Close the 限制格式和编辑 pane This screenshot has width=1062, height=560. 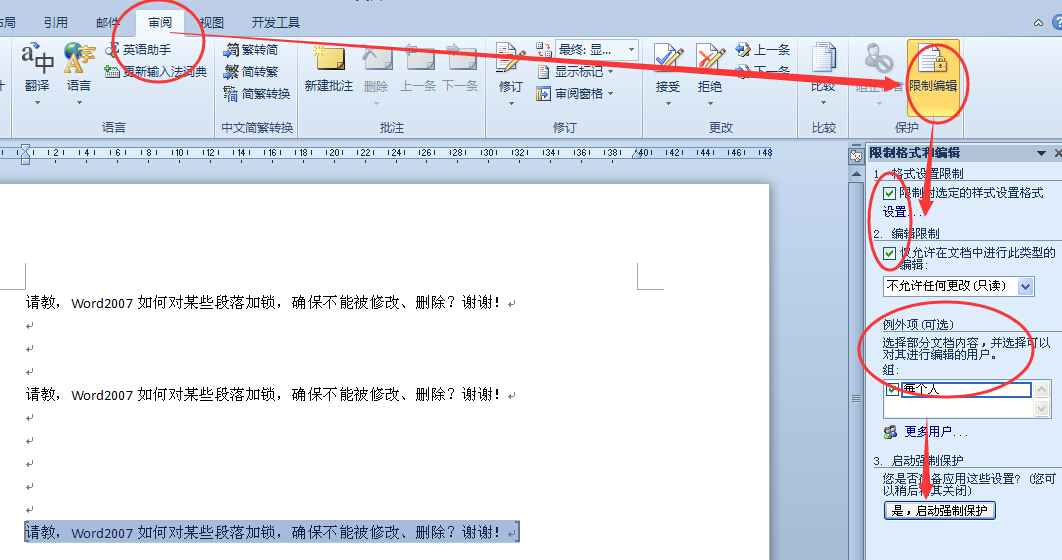coord(1057,154)
